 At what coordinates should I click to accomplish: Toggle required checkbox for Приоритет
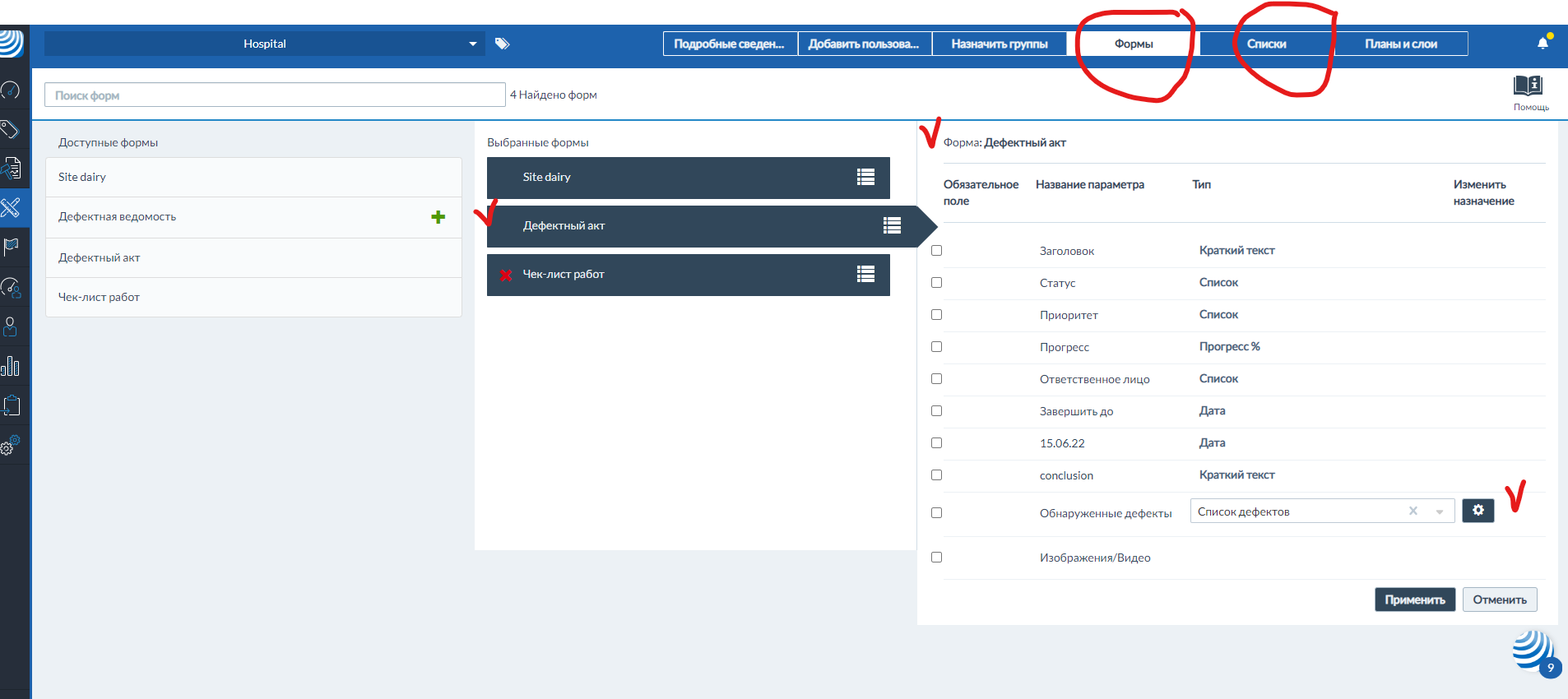coord(936,315)
